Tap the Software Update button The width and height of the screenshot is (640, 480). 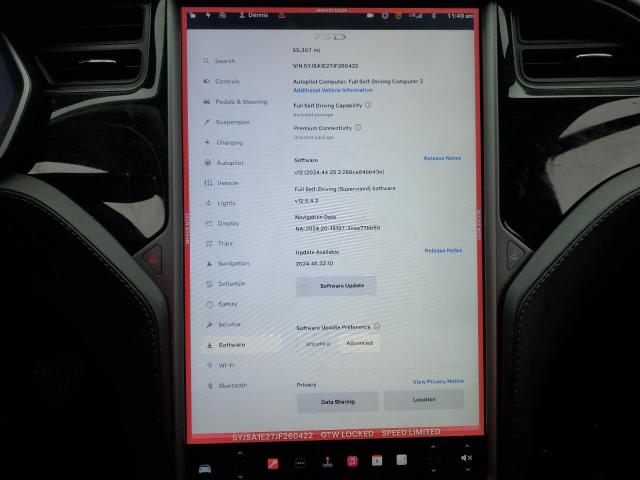(336, 286)
